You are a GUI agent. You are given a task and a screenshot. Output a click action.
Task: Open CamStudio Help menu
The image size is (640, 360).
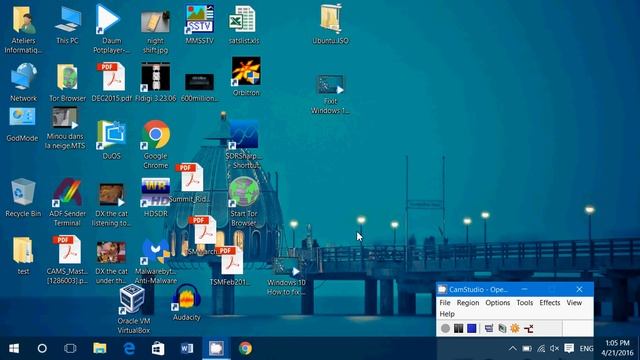pyautogui.click(x=447, y=314)
